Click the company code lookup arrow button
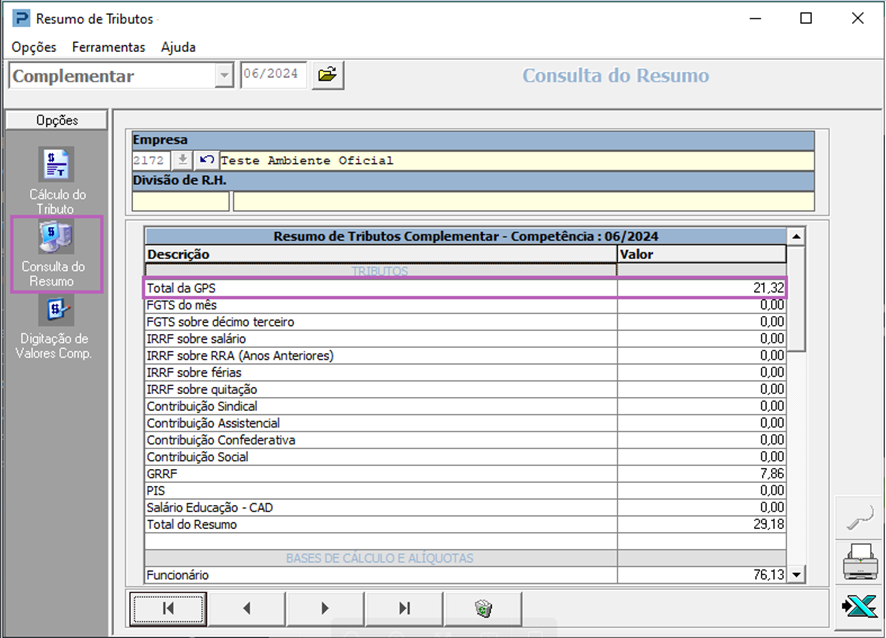Image resolution: width=886 pixels, height=638 pixels. (183, 160)
